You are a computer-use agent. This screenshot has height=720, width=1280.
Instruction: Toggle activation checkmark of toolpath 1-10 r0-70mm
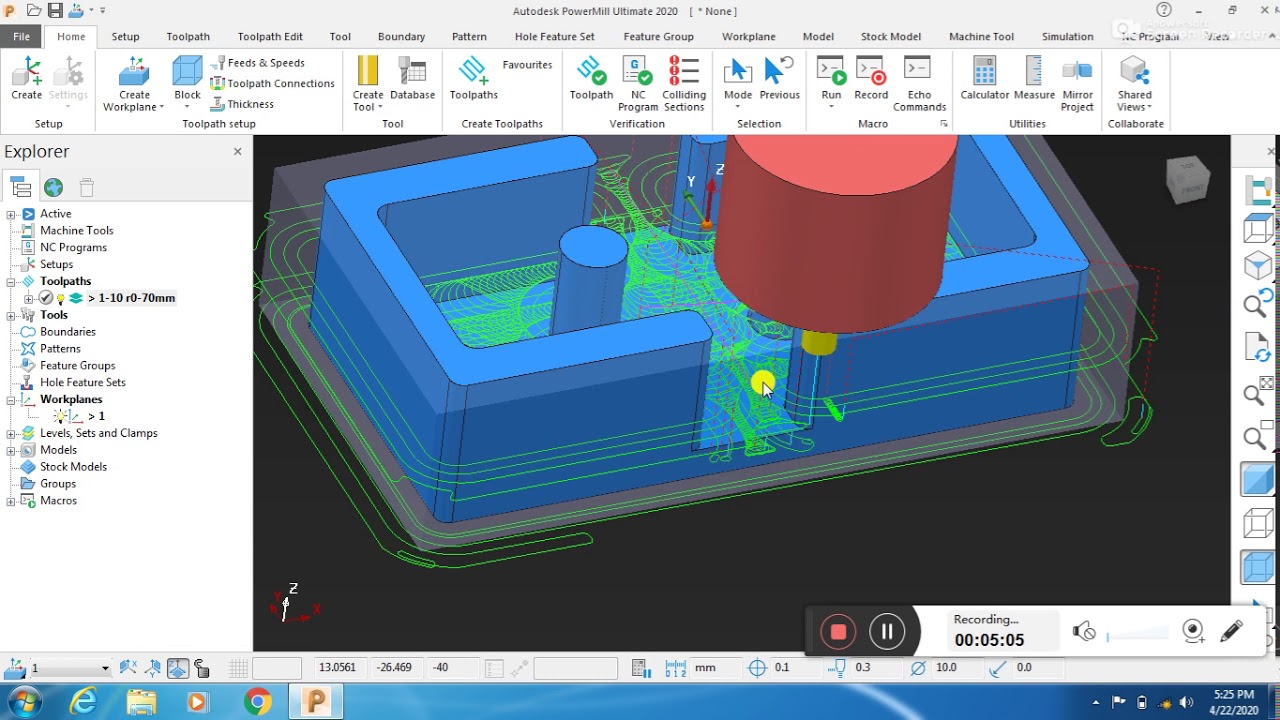click(45, 298)
